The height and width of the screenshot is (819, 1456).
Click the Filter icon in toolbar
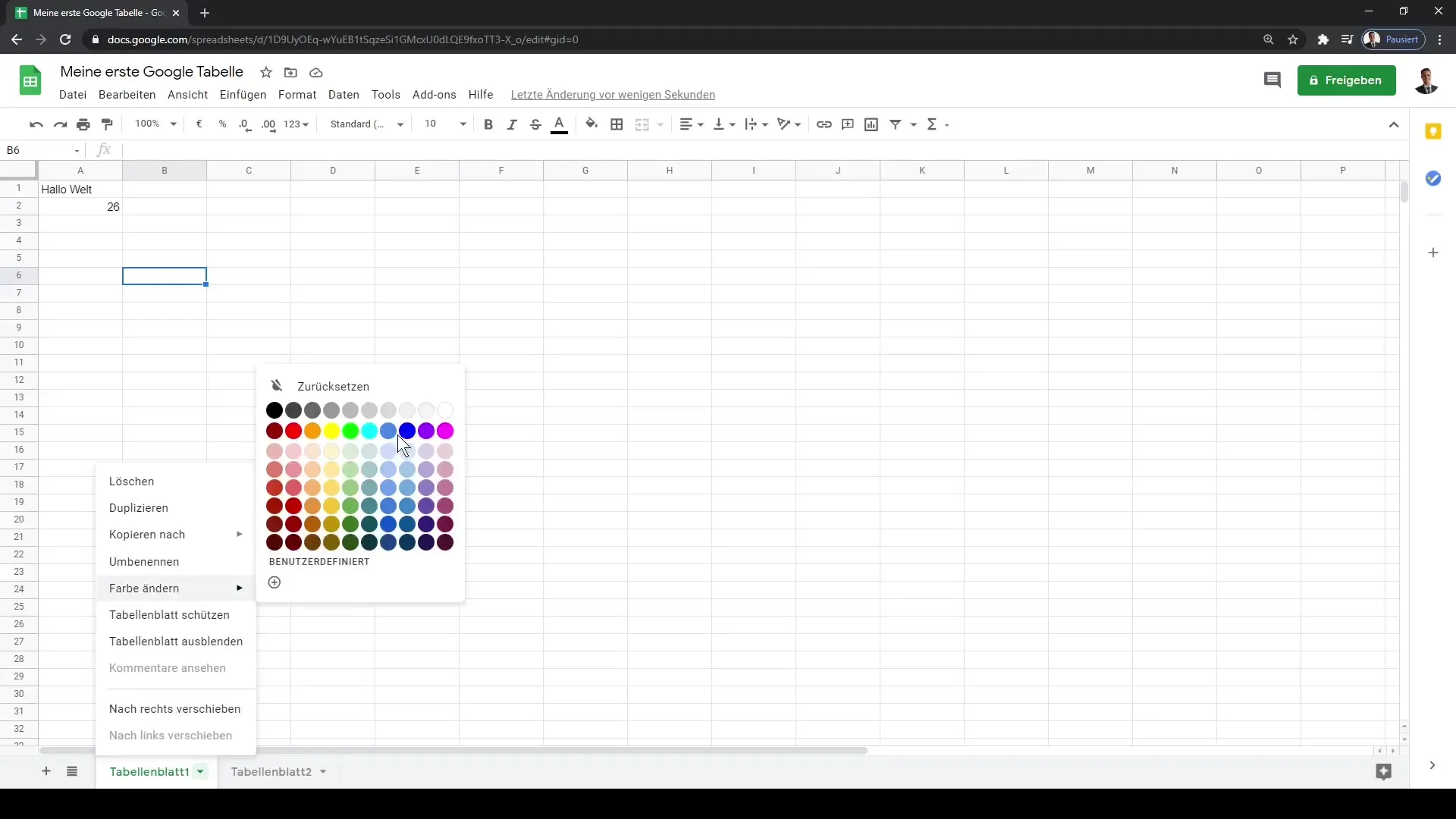coord(896,124)
